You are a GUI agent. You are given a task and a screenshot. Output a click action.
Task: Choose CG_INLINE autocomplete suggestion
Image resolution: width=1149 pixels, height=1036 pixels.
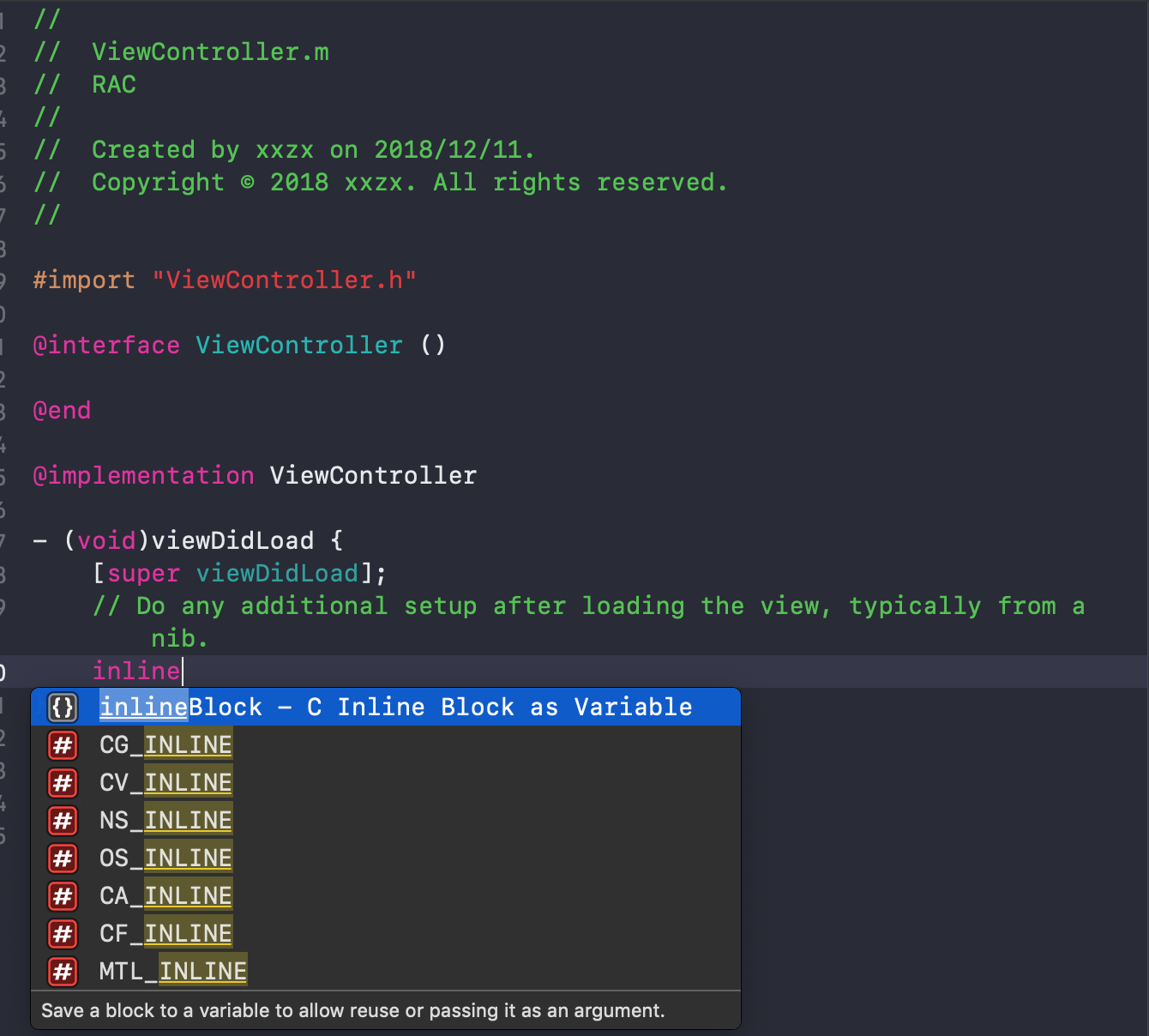point(386,744)
